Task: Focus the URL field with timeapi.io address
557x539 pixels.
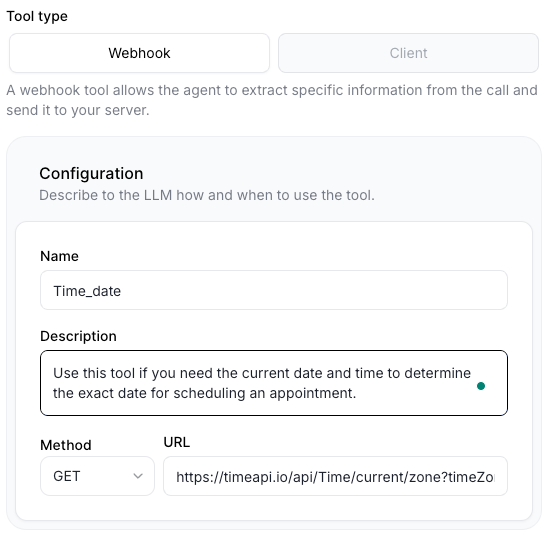Action: 335,476
